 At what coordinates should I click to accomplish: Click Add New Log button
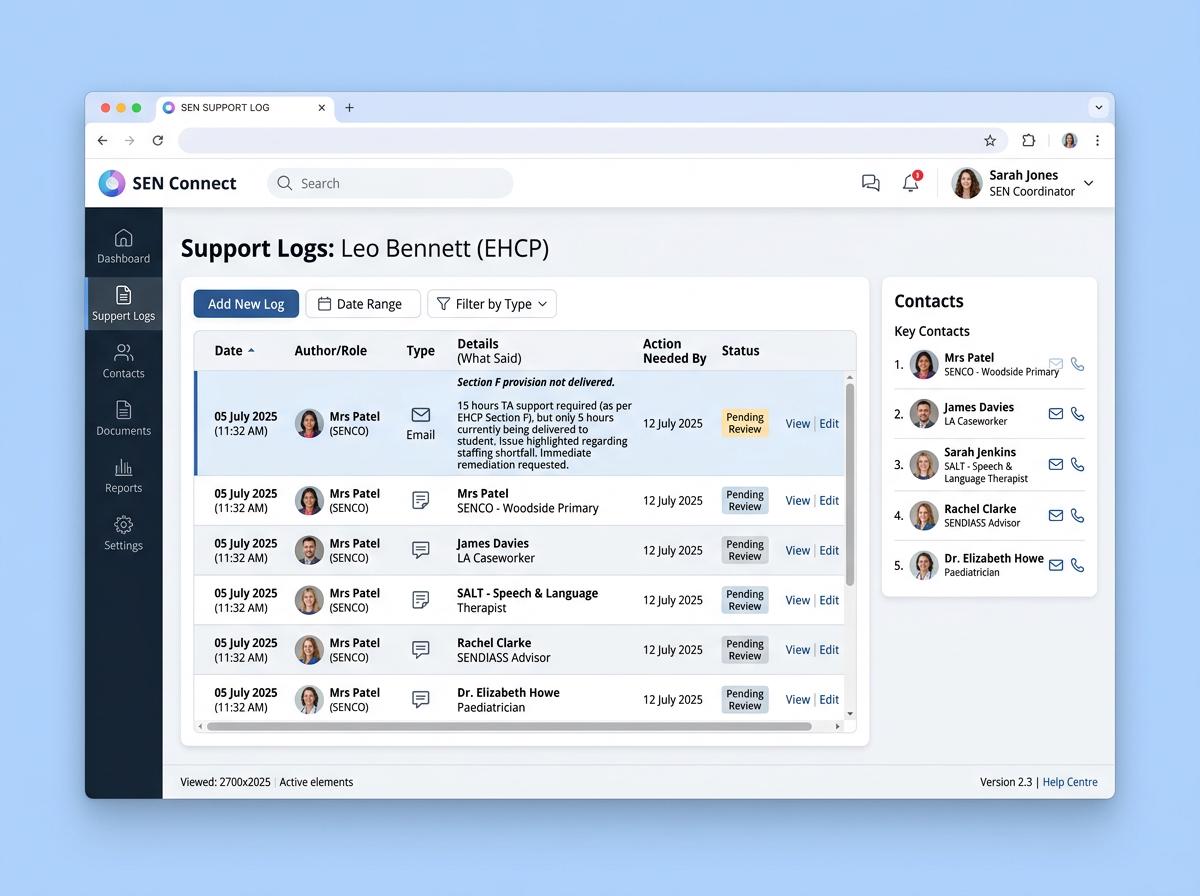point(246,304)
